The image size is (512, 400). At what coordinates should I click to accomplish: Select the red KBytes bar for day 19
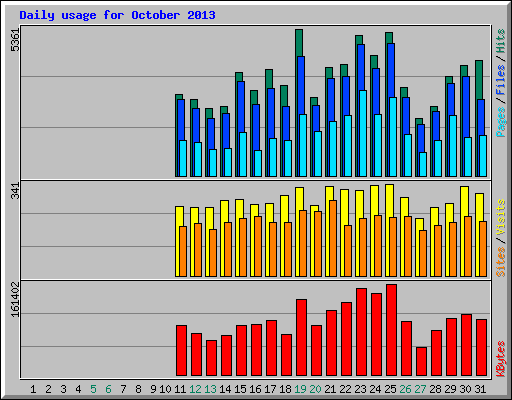[x=301, y=337]
